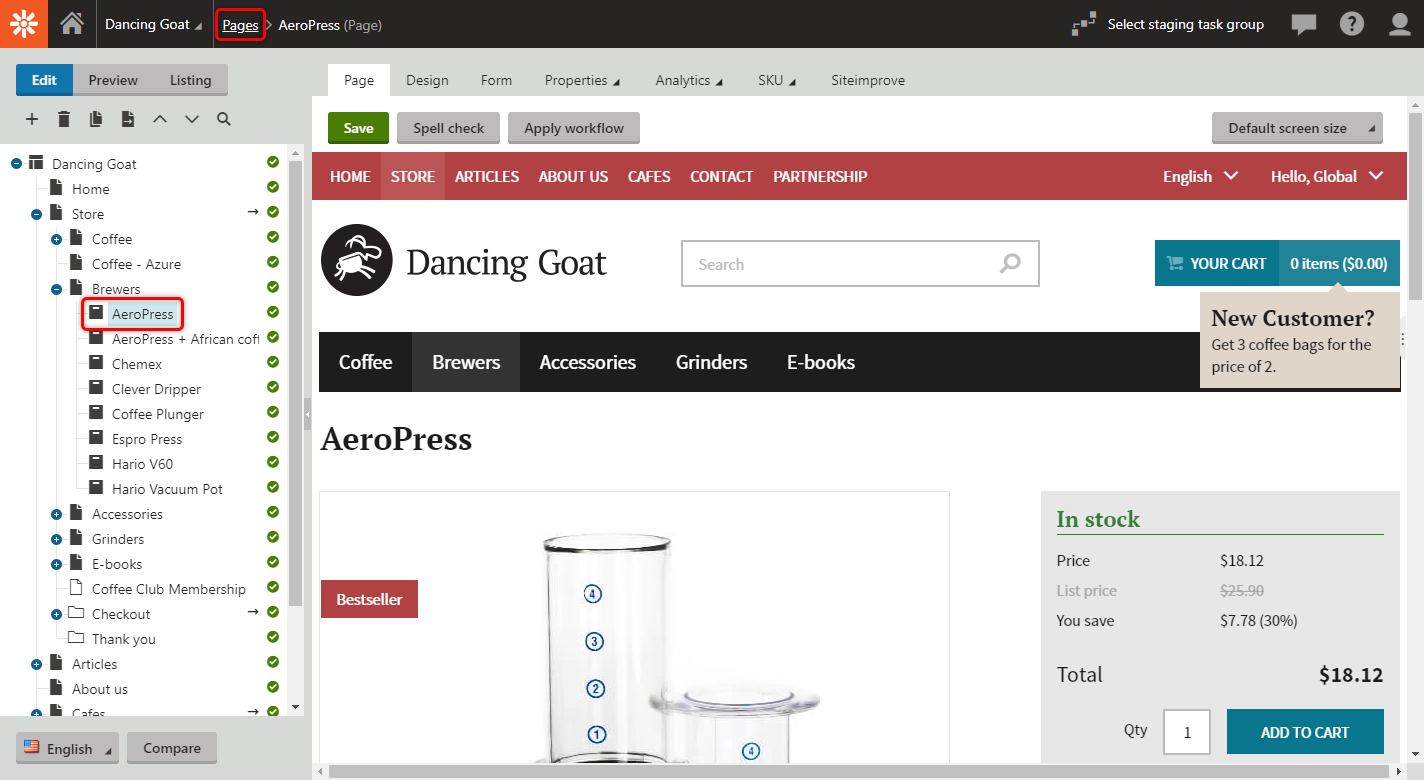Click redirect arrow icon beside Store

253,212
